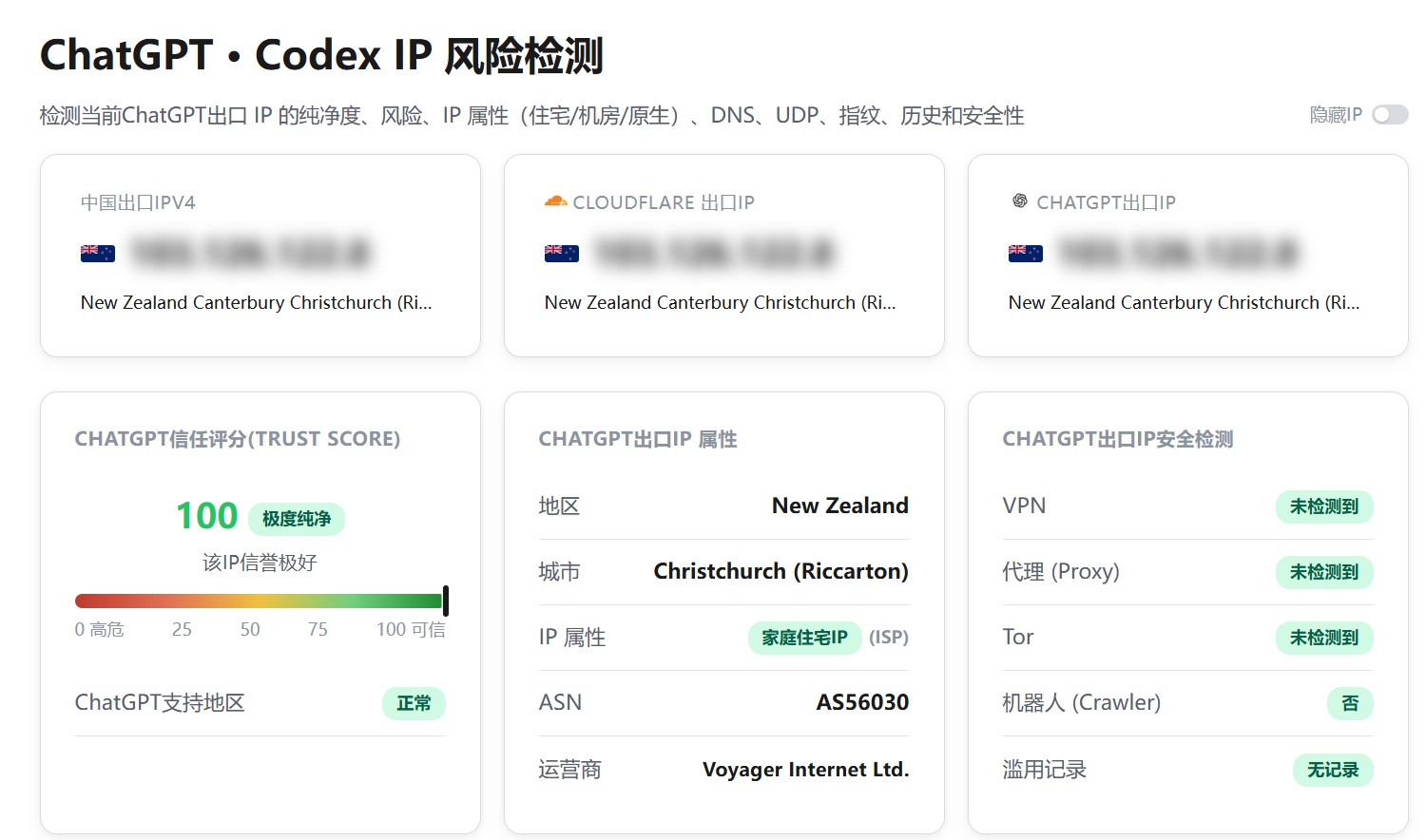The image size is (1426, 840).
Task: Click New Zealand flag in 中国出口IPV4 card
Action: pyautogui.click(x=98, y=254)
